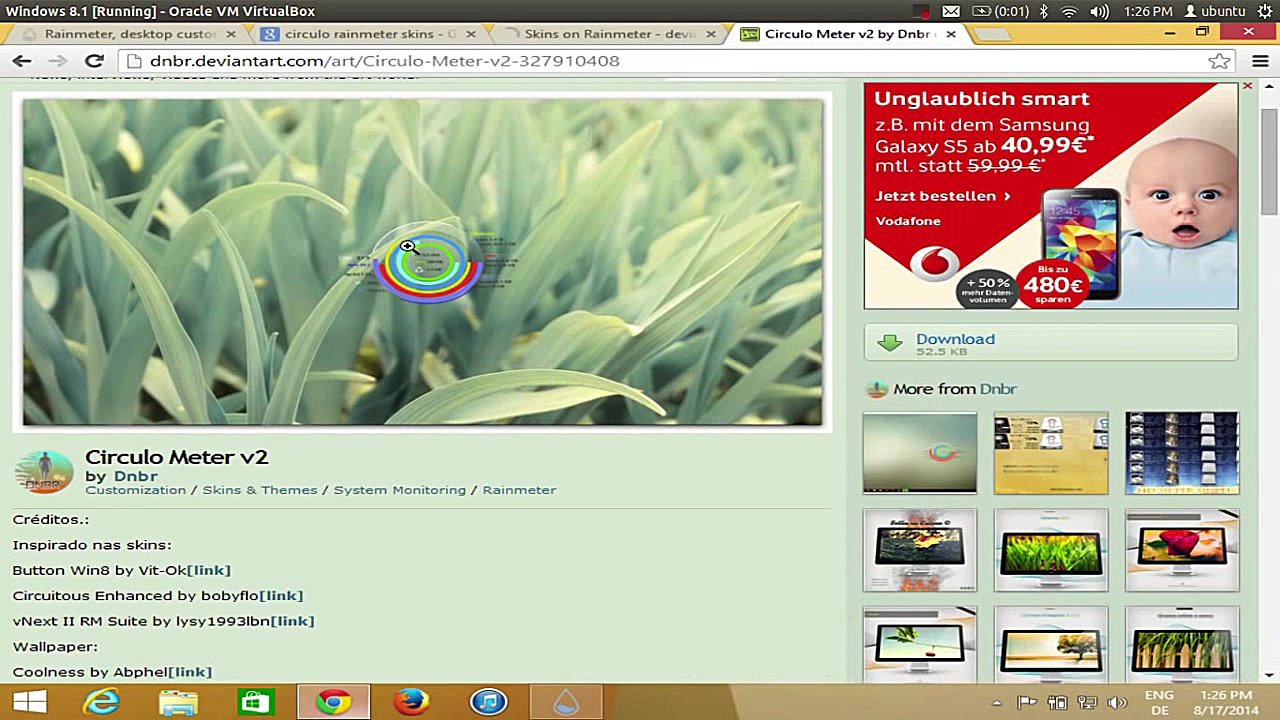Open iTunes from the taskbar
The height and width of the screenshot is (720, 1280).
pyautogui.click(x=489, y=703)
